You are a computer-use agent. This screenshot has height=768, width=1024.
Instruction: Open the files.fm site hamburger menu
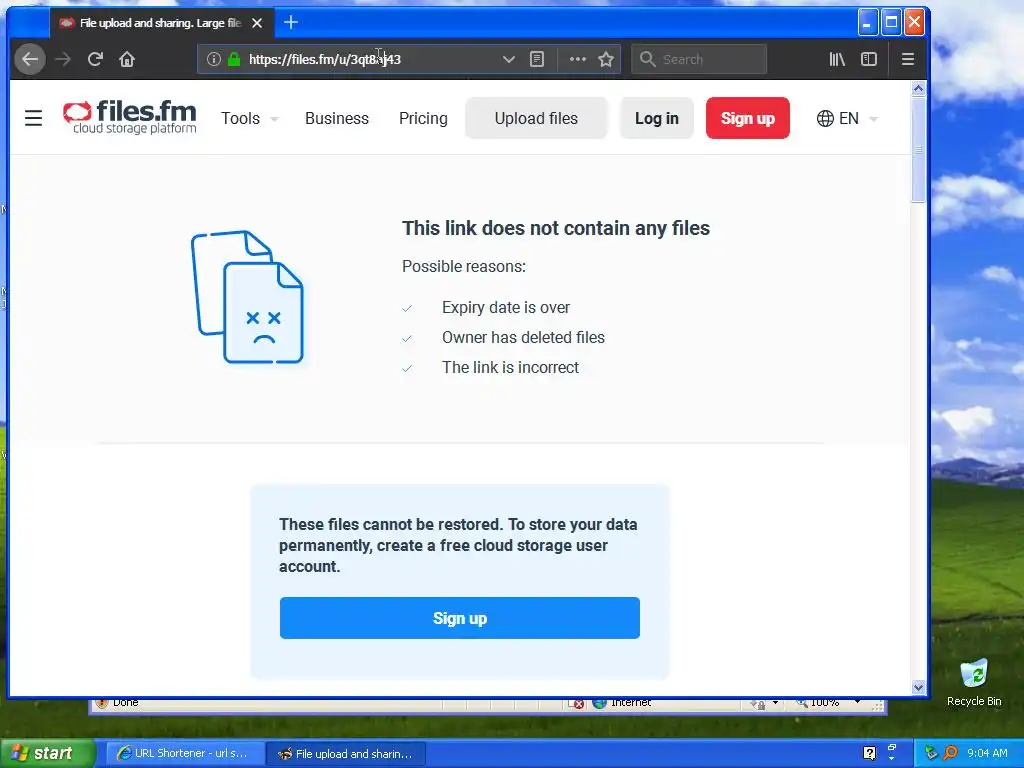[33, 118]
